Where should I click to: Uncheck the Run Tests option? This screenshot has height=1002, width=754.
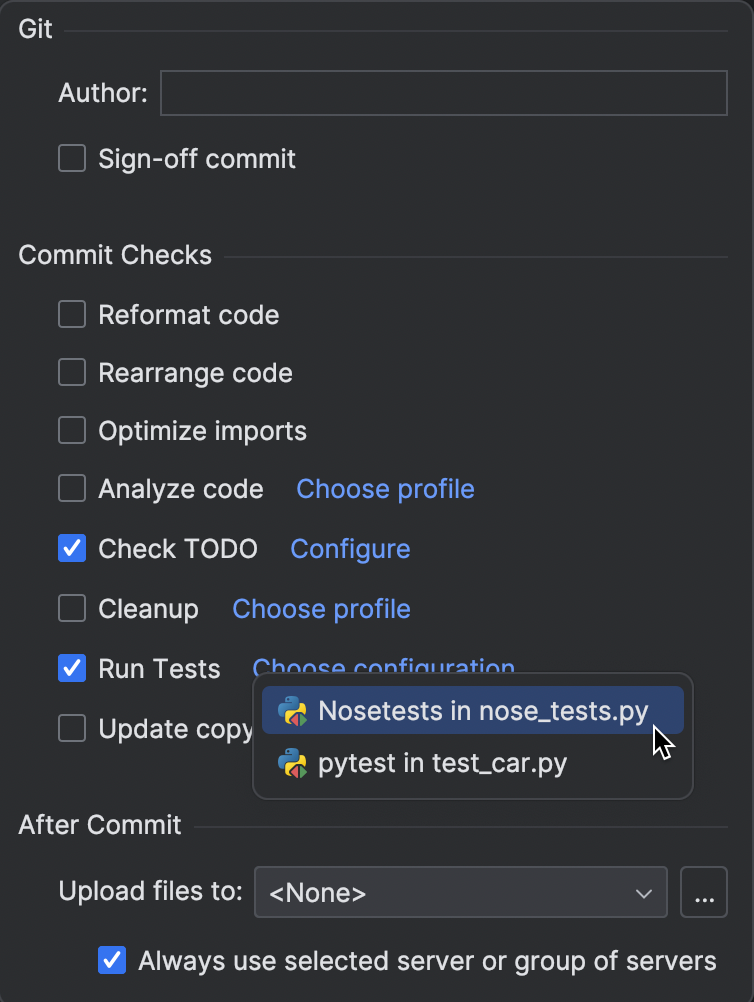point(71,668)
